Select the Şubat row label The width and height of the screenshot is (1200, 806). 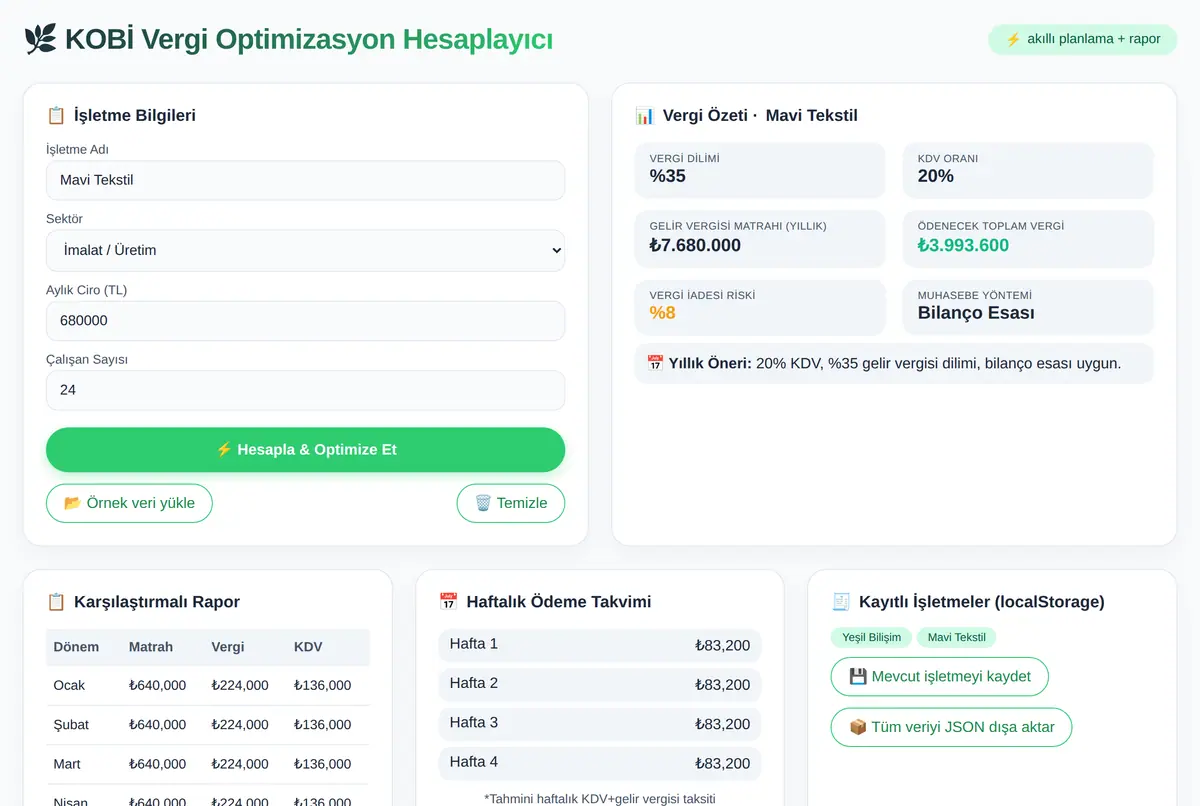pos(69,725)
